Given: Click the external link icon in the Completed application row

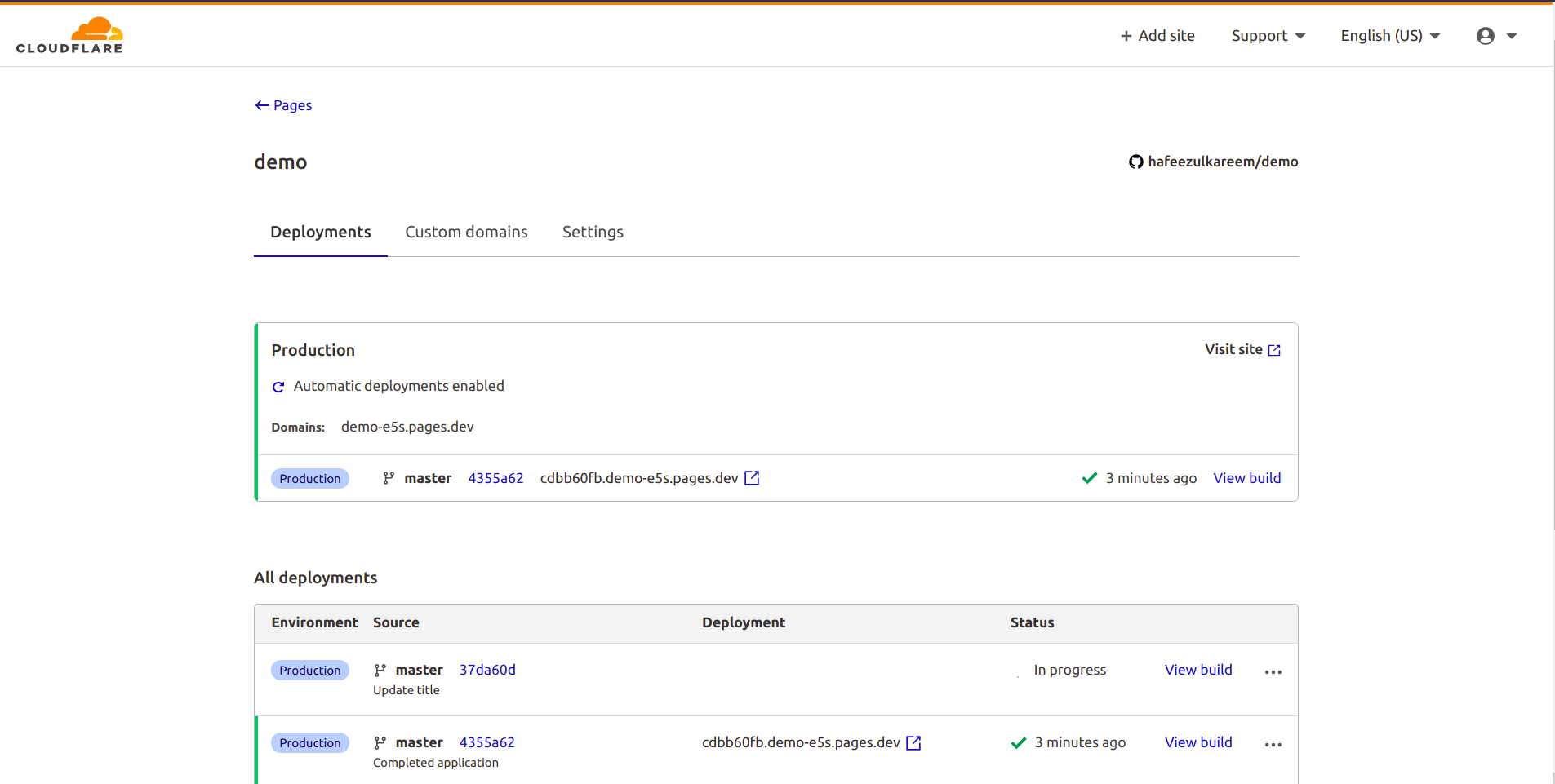Looking at the screenshot, I should coord(913,742).
